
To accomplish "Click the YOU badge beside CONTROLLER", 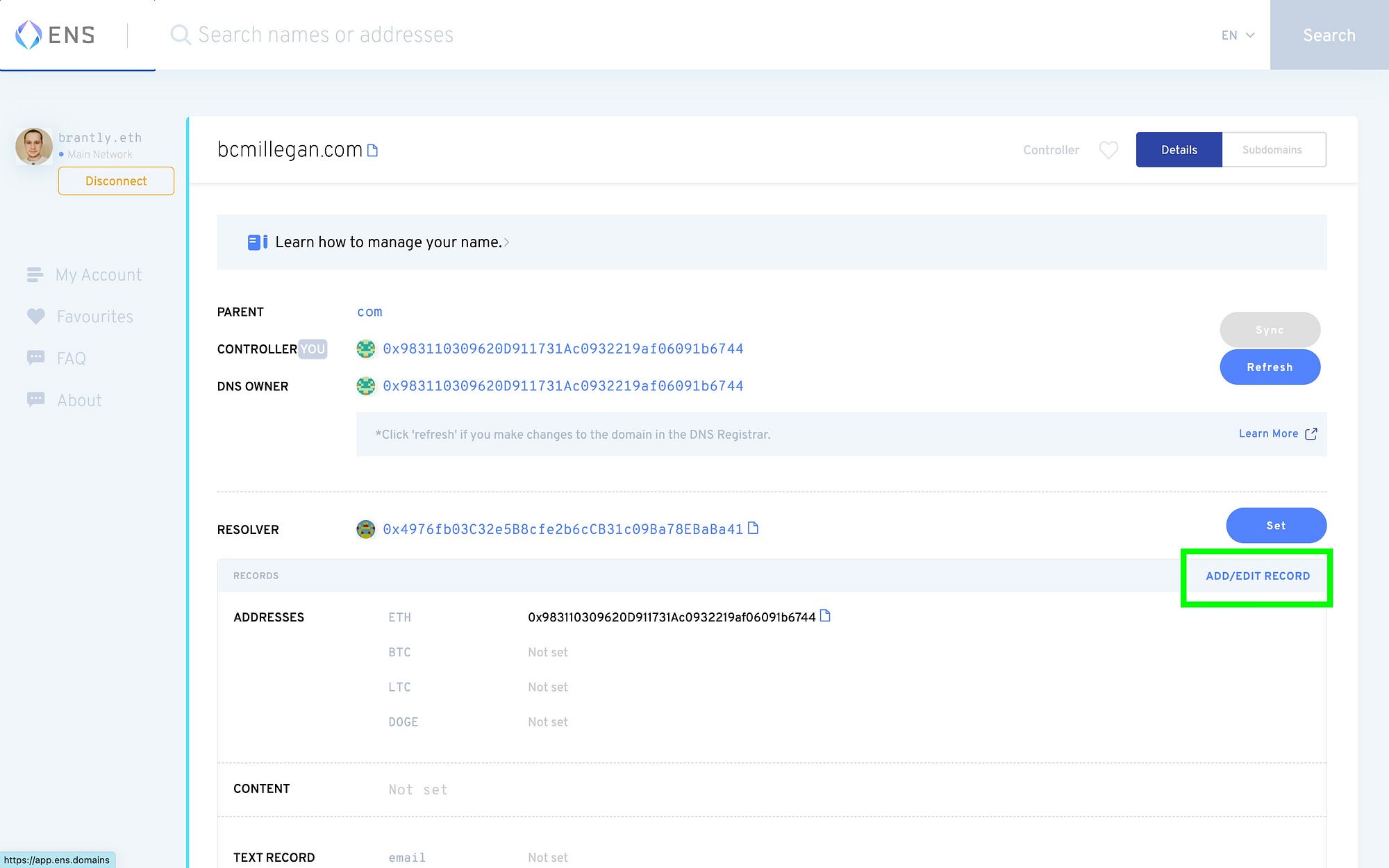I will pos(313,349).
